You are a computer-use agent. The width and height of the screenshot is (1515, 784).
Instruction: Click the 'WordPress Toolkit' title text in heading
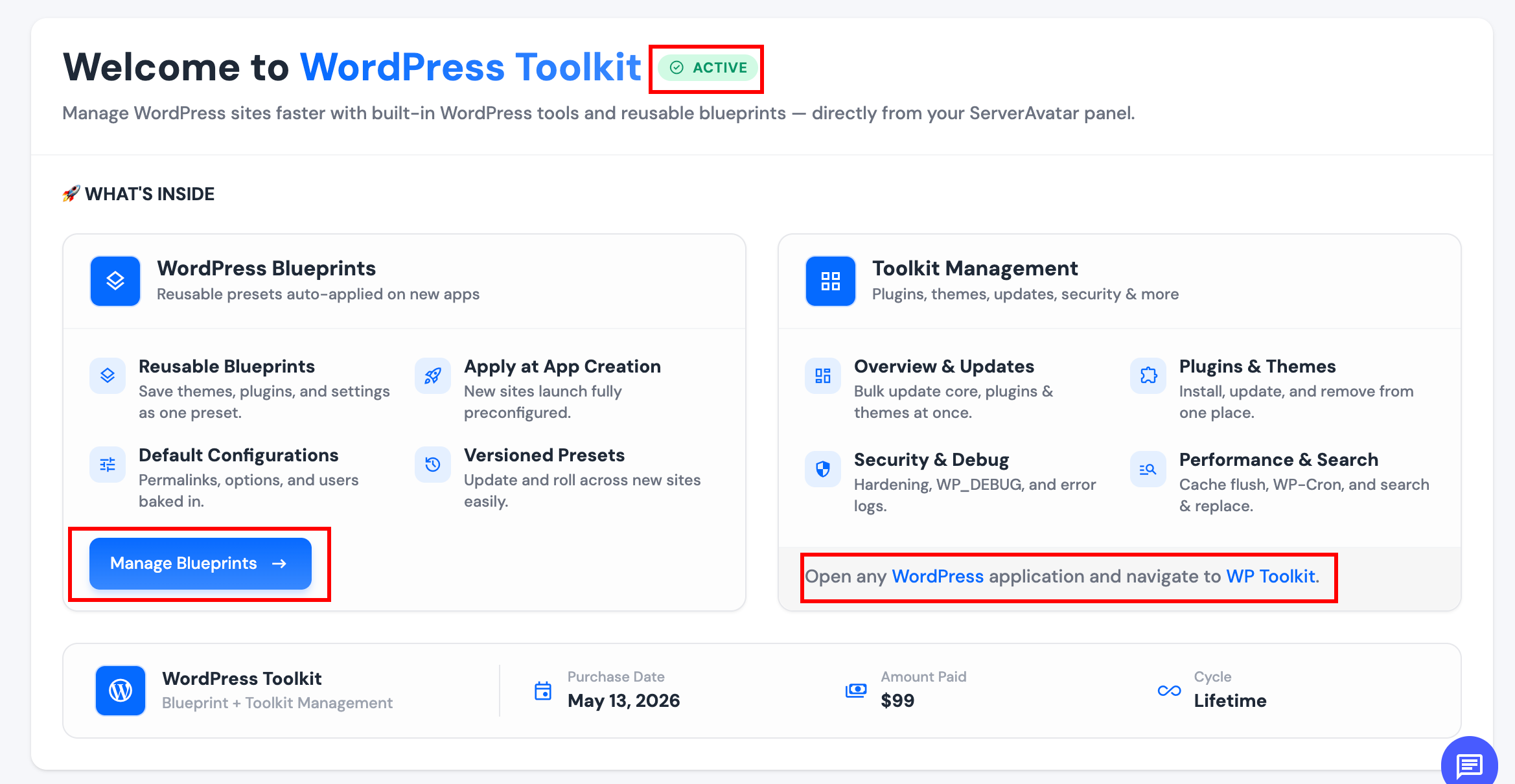tap(470, 67)
